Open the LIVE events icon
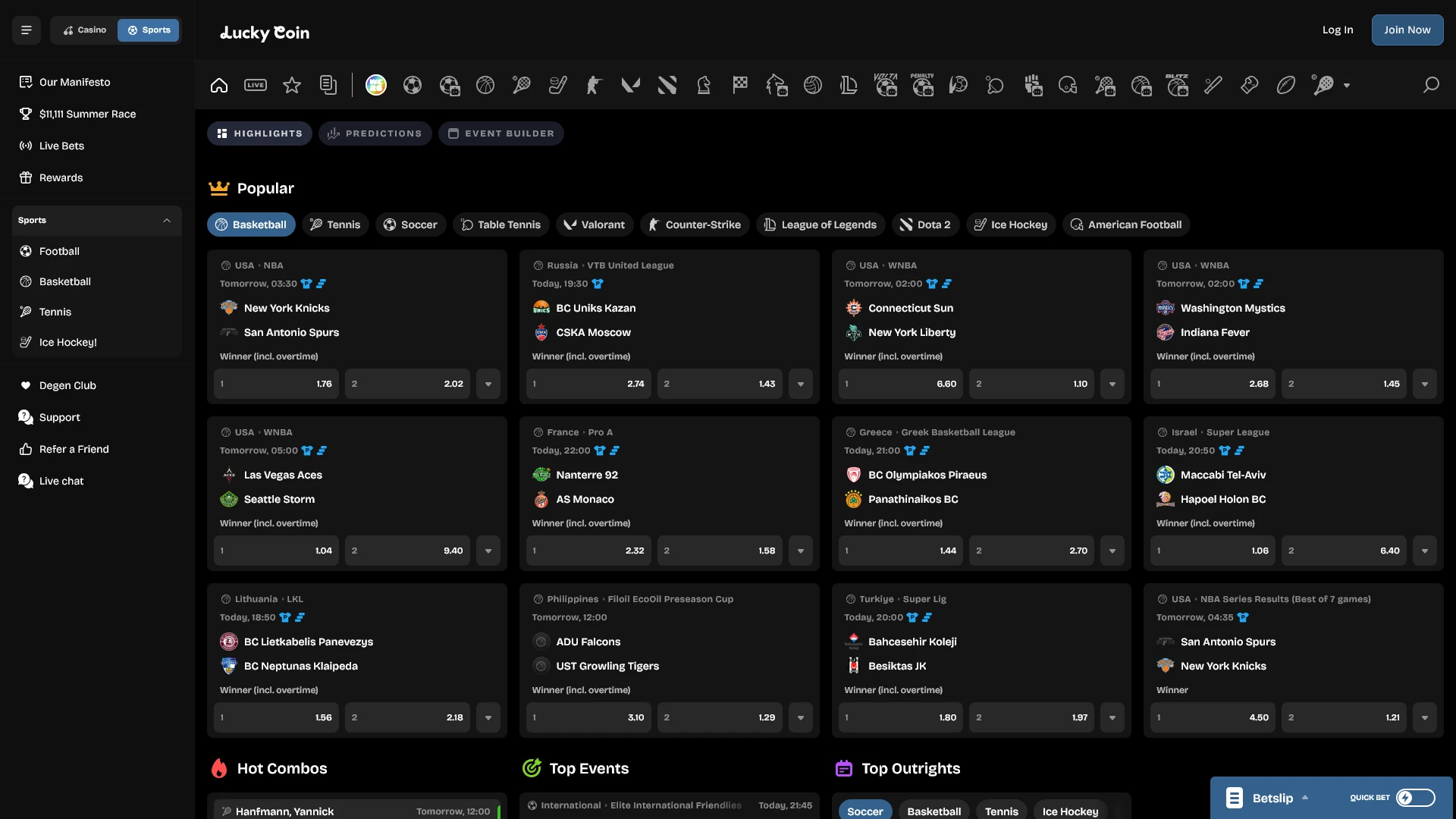 point(256,85)
